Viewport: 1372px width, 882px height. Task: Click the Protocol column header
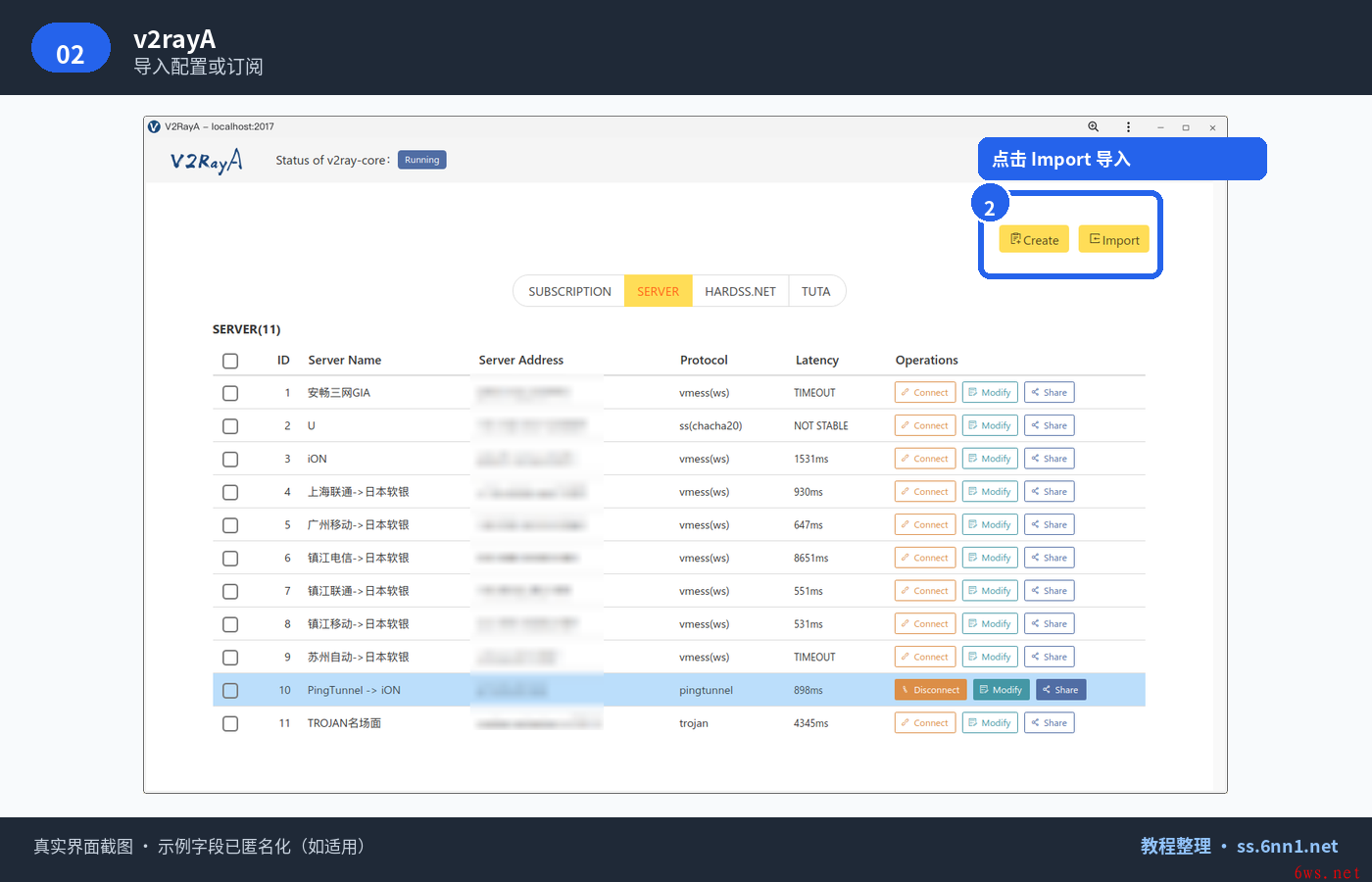(704, 360)
